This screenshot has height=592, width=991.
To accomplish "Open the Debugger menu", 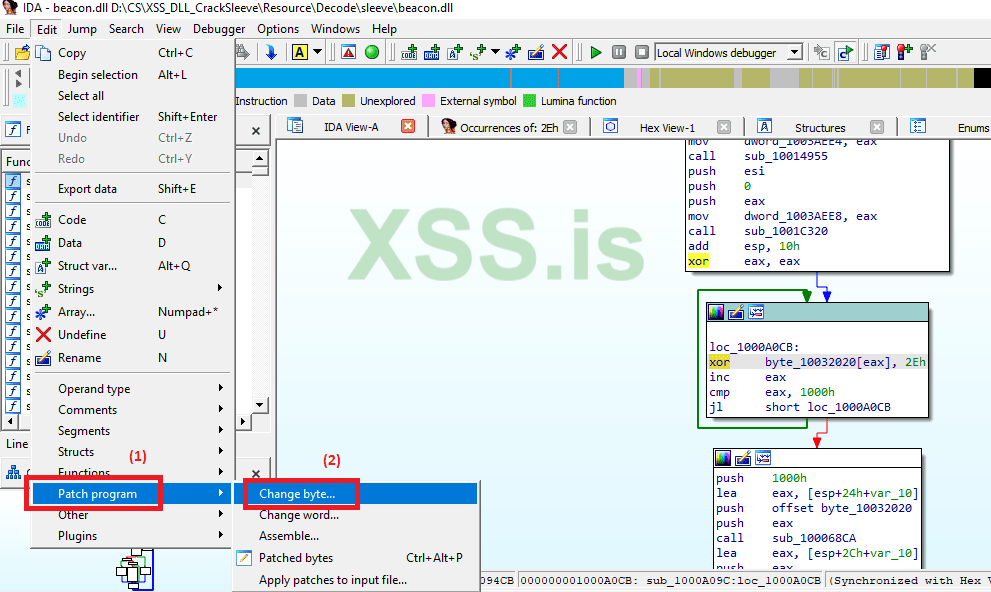I will coord(219,29).
